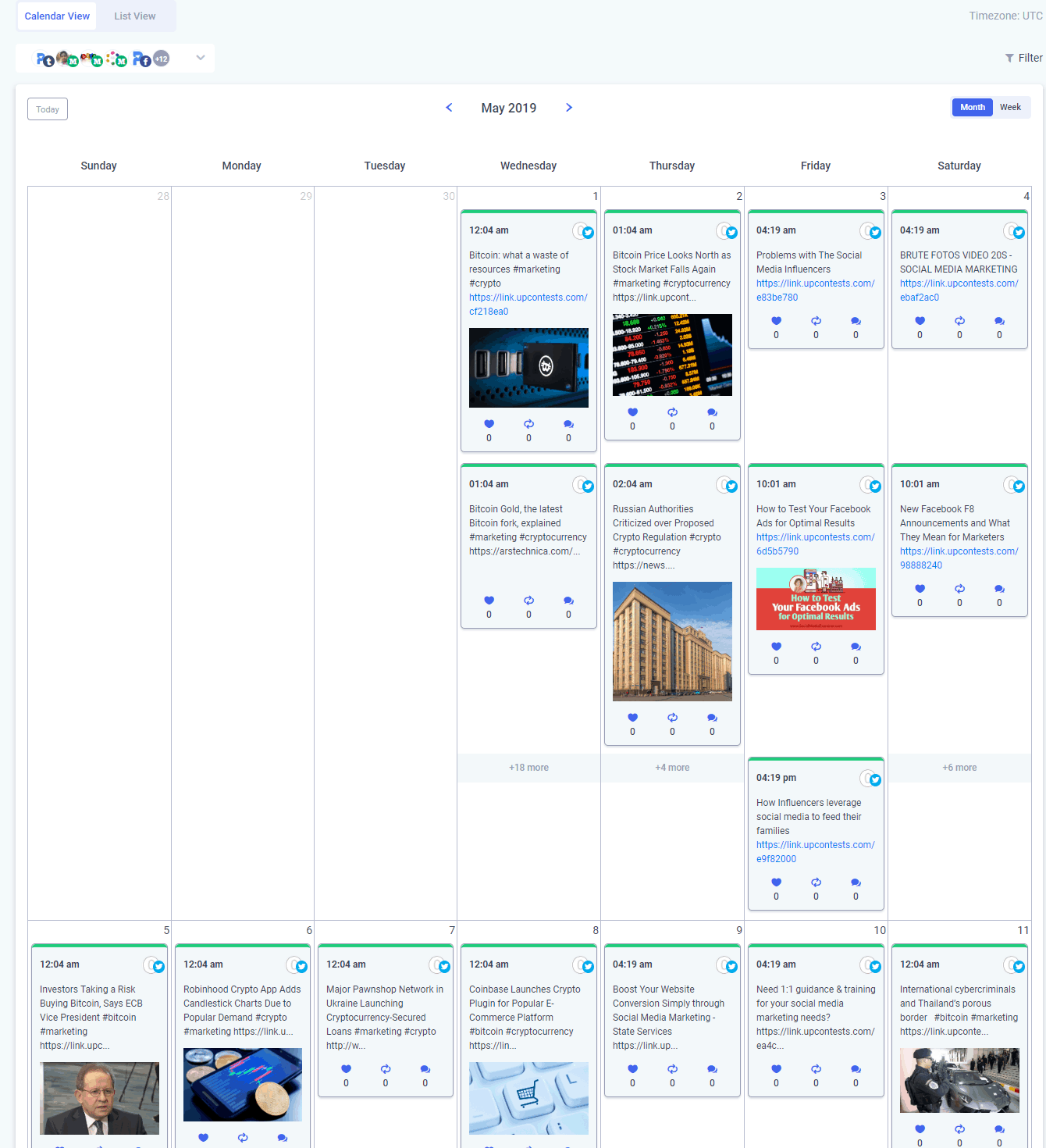The image size is (1046, 1148).
Task: Comment on Need 1:1 guidance post
Action: 856,1069
